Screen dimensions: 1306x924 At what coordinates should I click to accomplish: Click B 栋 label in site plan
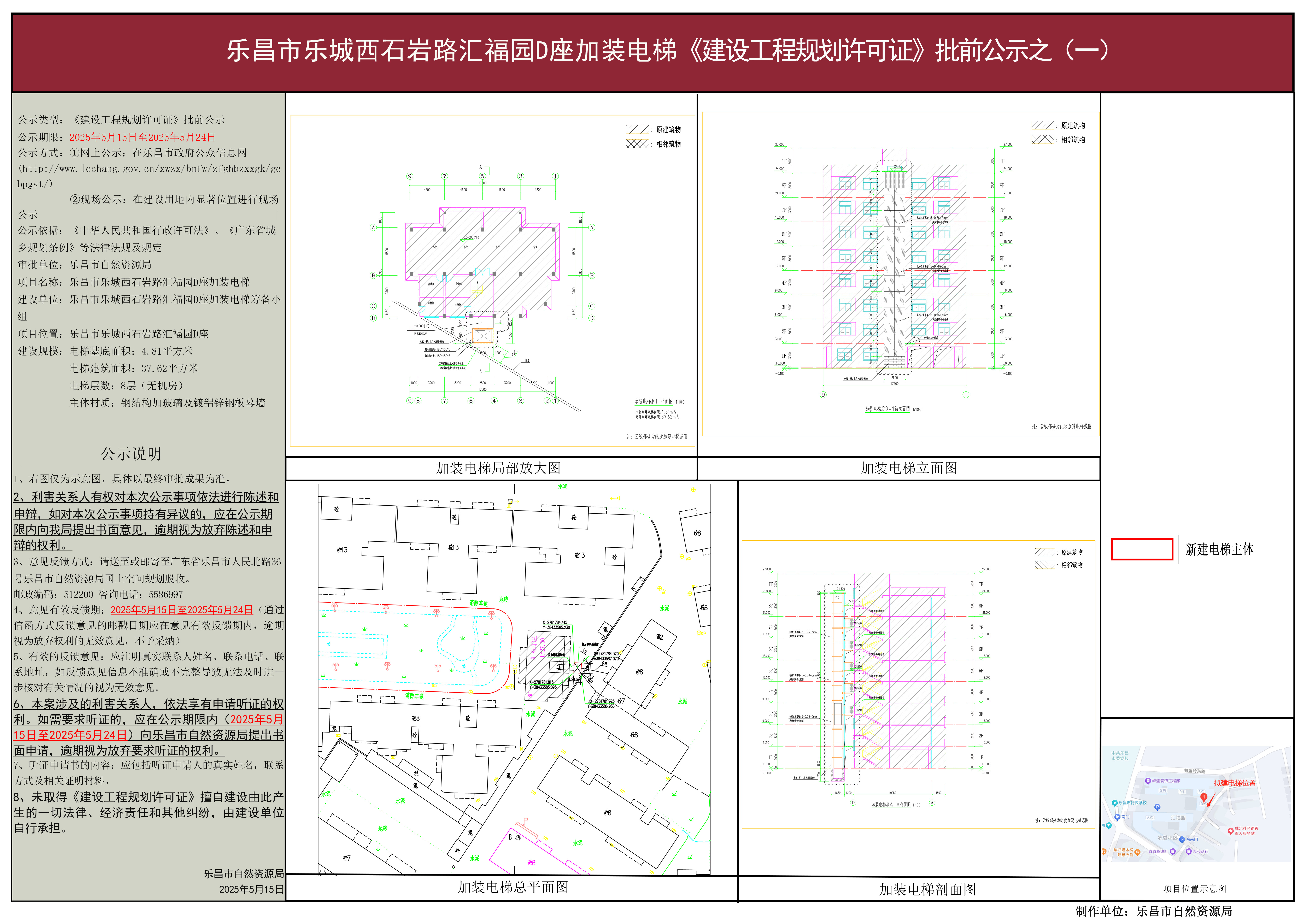click(515, 837)
